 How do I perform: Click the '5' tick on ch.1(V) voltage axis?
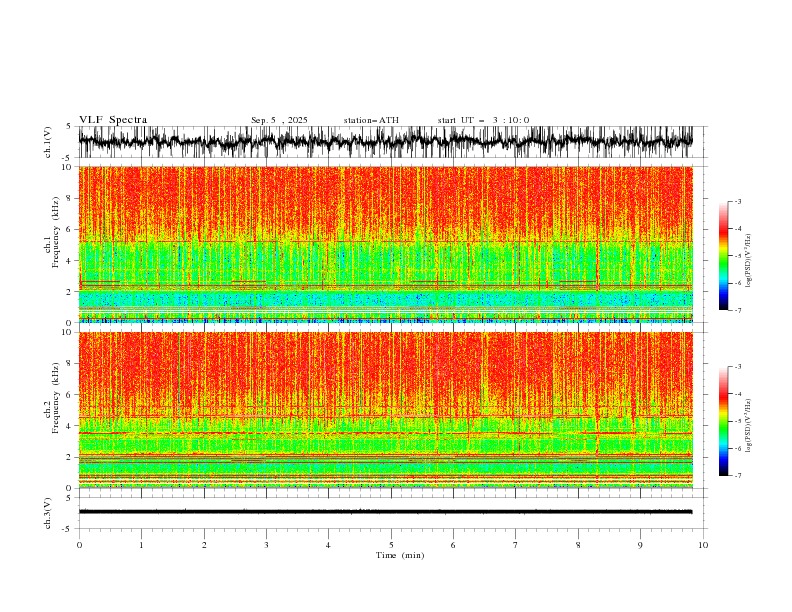(69, 127)
